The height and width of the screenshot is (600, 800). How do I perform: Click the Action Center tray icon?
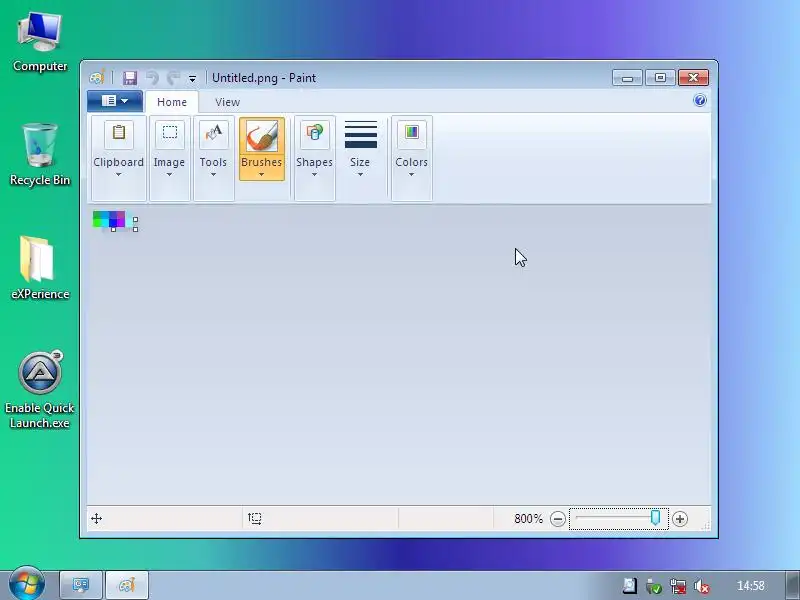[630, 586]
